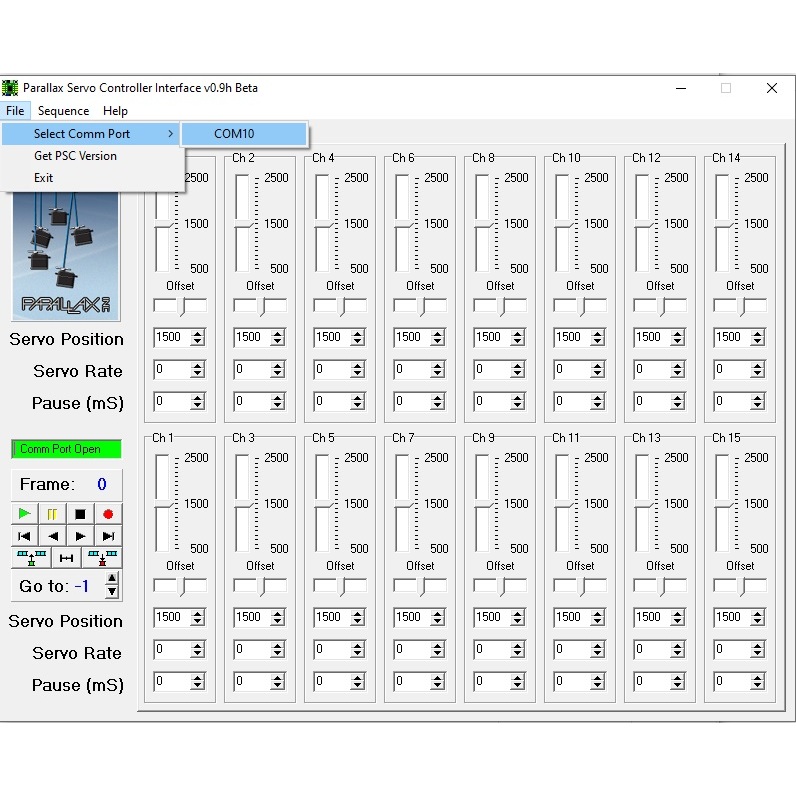This screenshot has width=796, height=796.
Task: Click the Comm Port Open status indicator
Action: click(67, 449)
